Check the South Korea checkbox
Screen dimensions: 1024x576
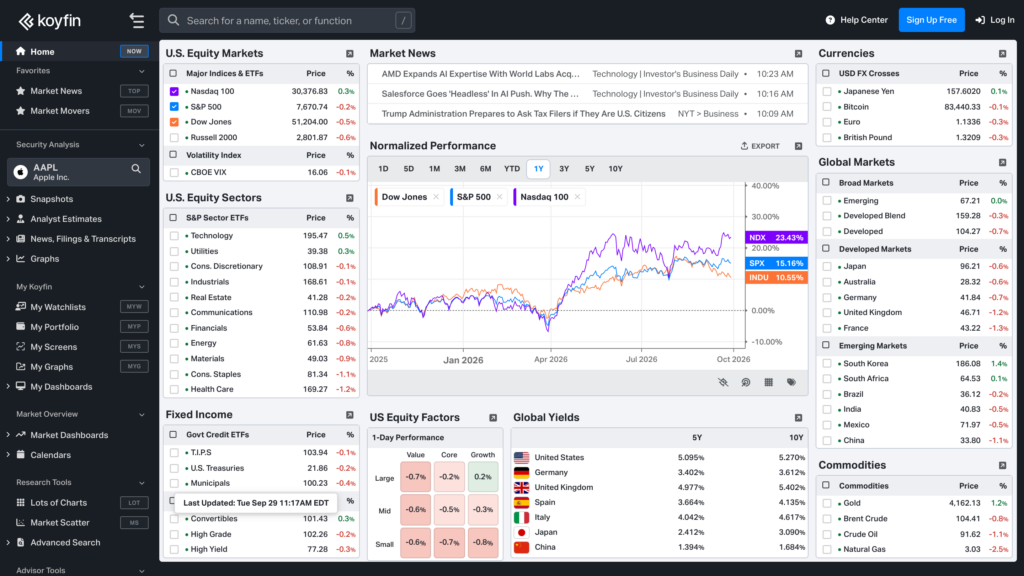(x=827, y=364)
